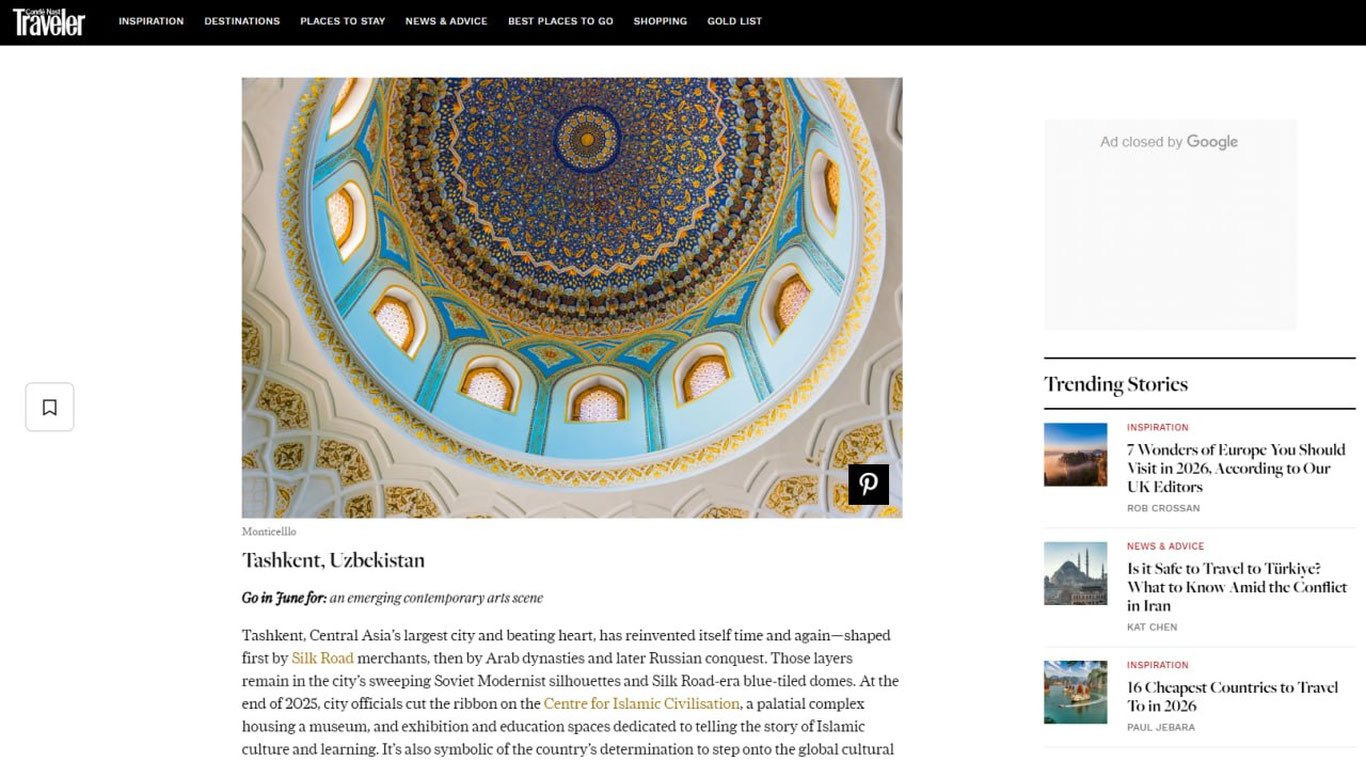The width and height of the screenshot is (1366, 761).
Task: Click the dome ceiling hero image
Action: coord(572,297)
